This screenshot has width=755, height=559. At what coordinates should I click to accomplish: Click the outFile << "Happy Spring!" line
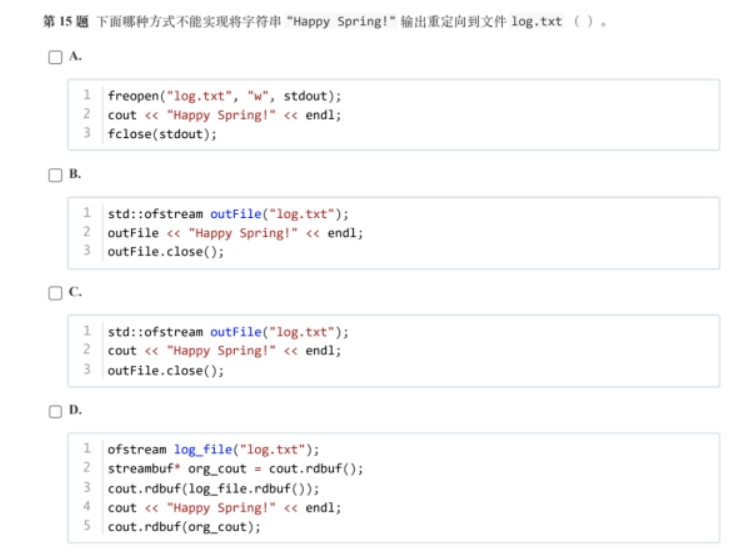pos(235,233)
